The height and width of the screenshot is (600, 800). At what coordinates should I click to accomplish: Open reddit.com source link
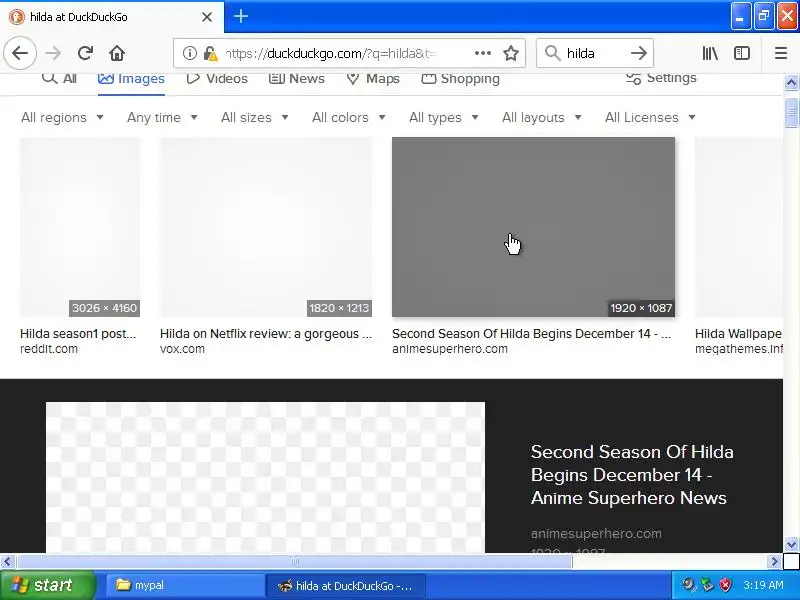tap(49, 349)
